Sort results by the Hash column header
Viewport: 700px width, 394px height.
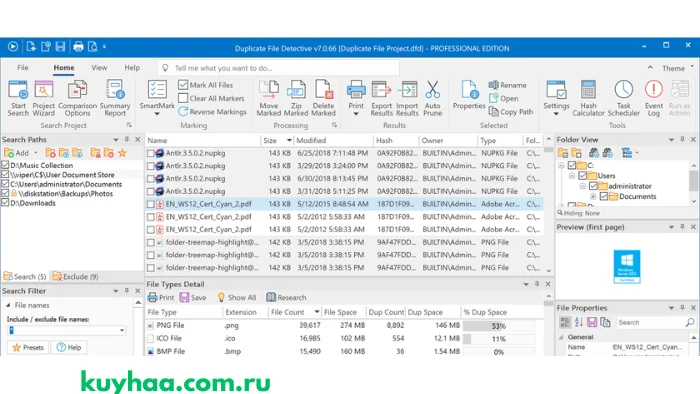click(x=396, y=140)
